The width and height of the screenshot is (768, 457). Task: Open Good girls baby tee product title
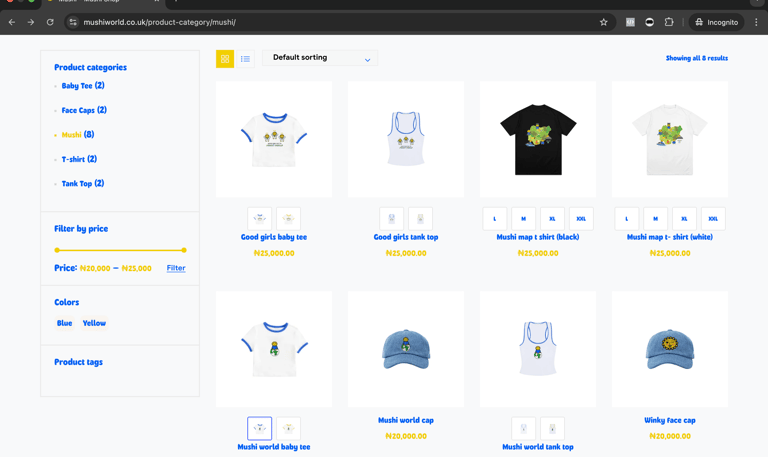click(274, 237)
